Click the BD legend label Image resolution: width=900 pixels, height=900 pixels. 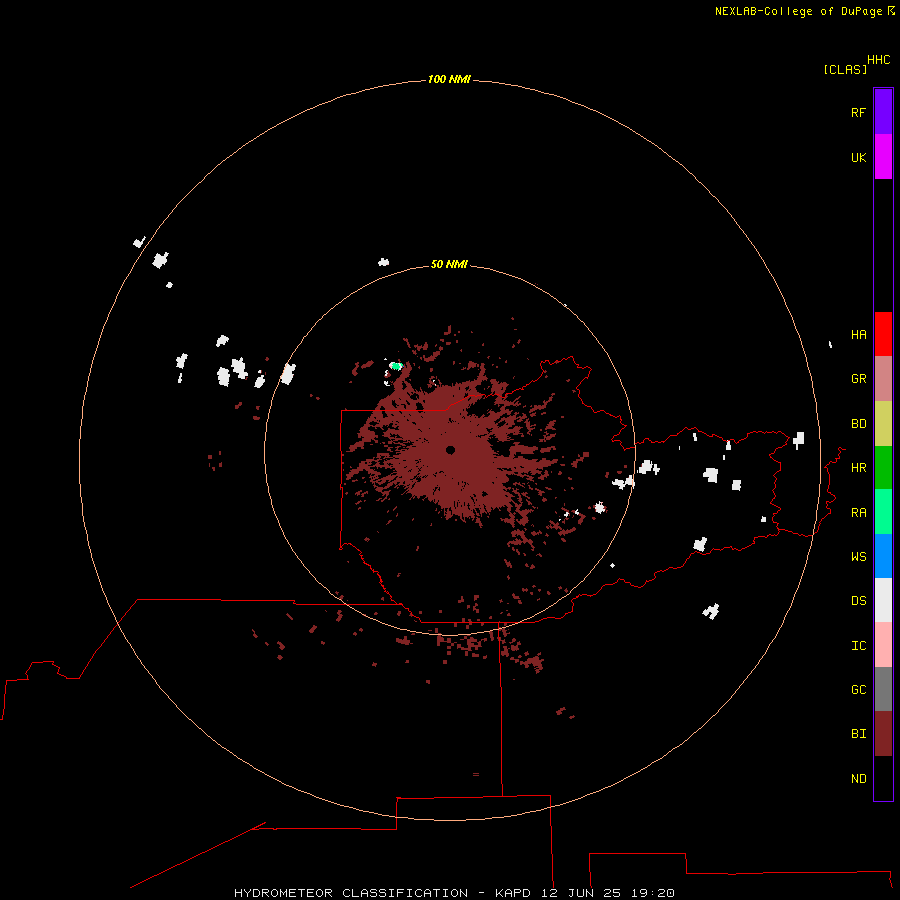pos(858,424)
